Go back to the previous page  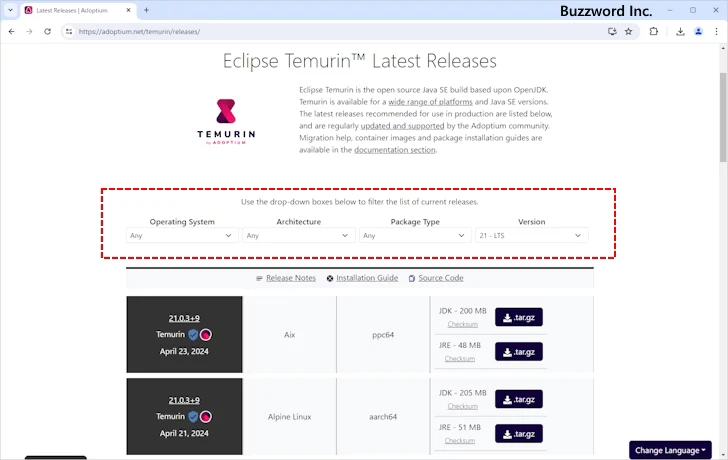coord(12,32)
